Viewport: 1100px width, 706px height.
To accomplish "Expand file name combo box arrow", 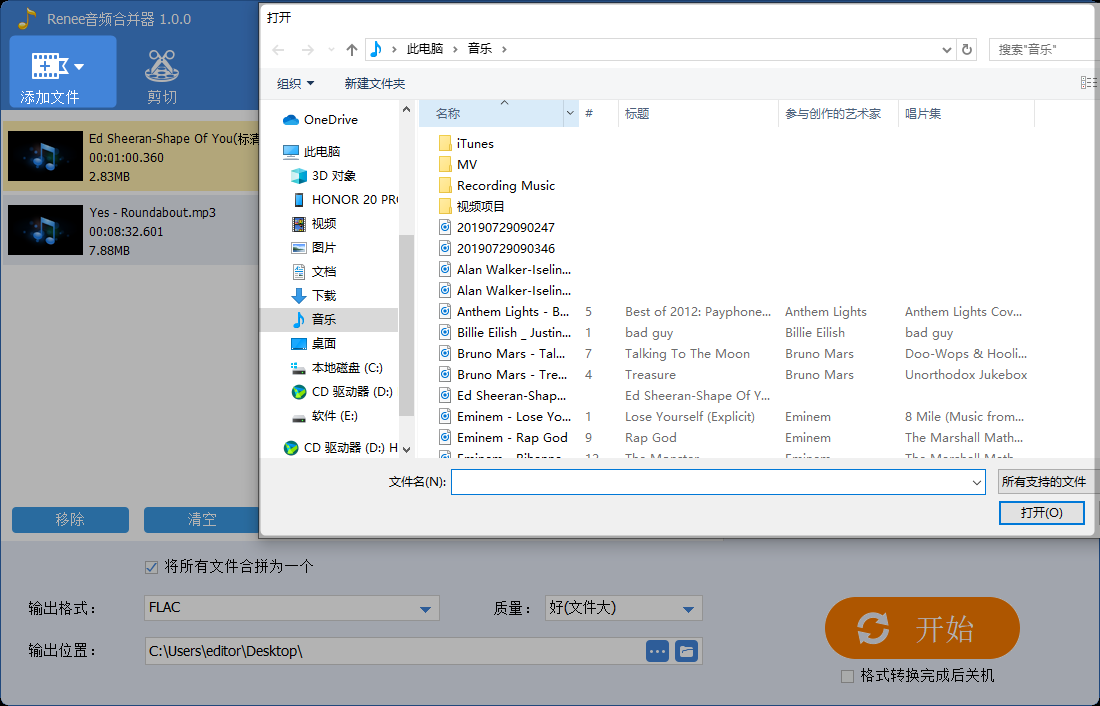I will (x=977, y=482).
